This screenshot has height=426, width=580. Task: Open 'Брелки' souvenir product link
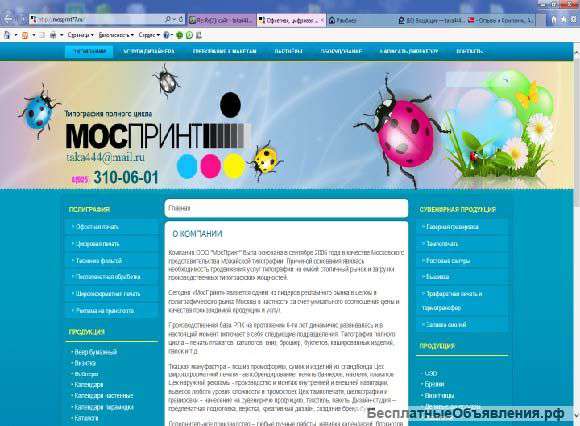click(434, 385)
